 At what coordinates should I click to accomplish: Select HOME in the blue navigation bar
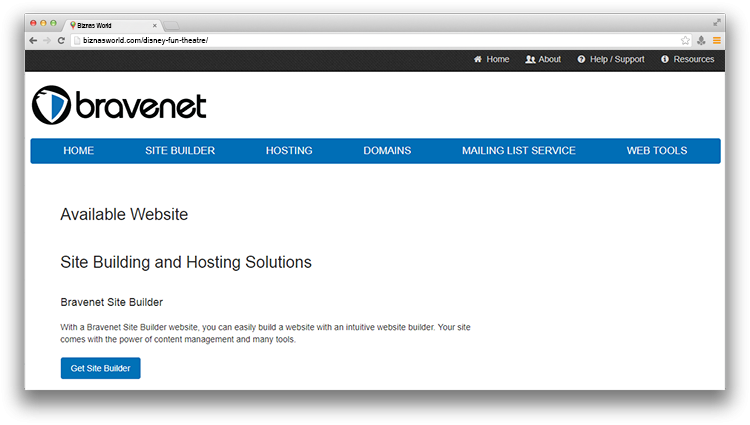(x=78, y=151)
